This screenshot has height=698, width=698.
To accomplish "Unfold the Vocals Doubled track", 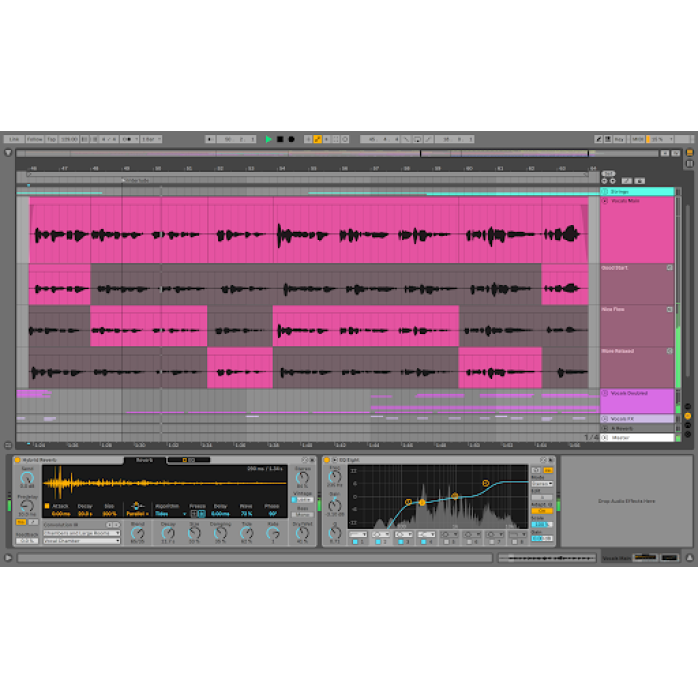I will [605, 394].
